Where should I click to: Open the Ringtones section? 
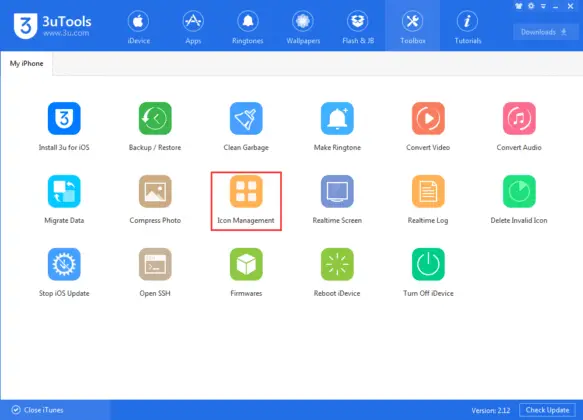pos(248,27)
